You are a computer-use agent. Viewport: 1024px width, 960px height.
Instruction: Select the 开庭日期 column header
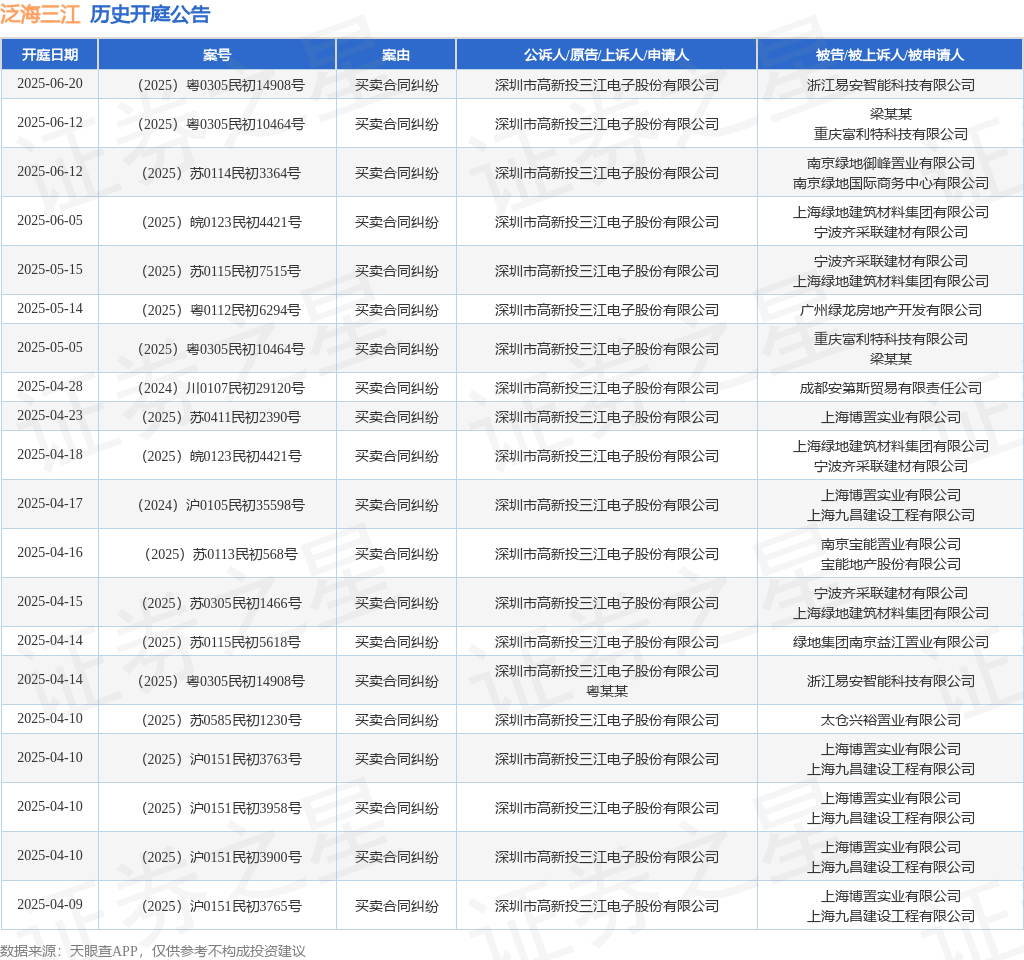pyautogui.click(x=50, y=55)
